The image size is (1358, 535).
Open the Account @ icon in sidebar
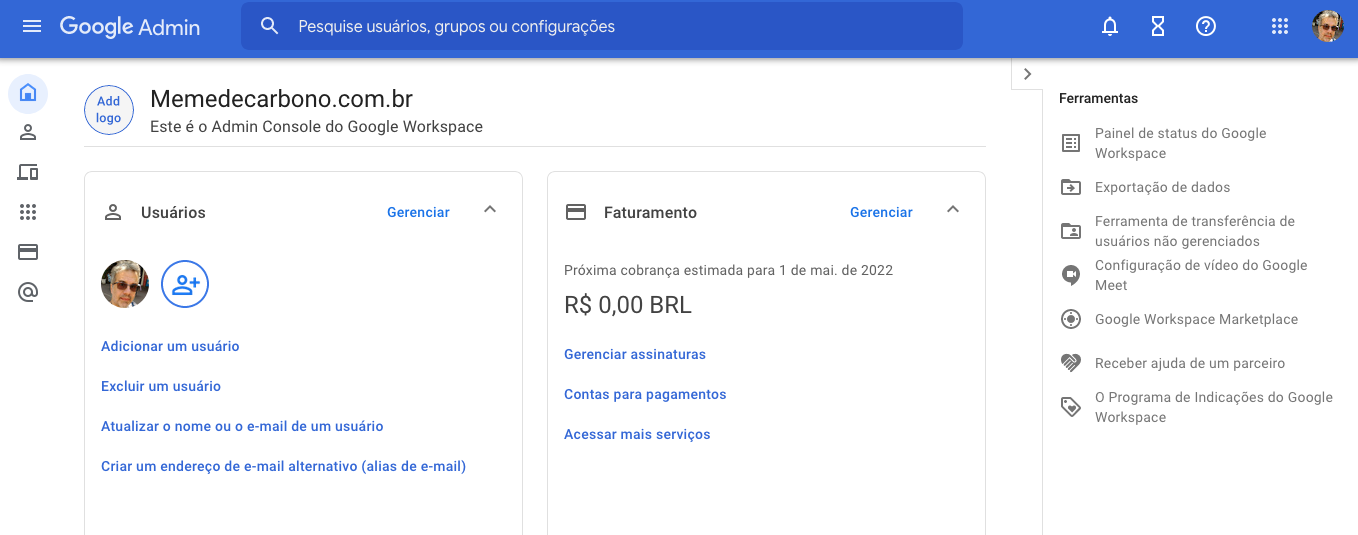(x=28, y=292)
